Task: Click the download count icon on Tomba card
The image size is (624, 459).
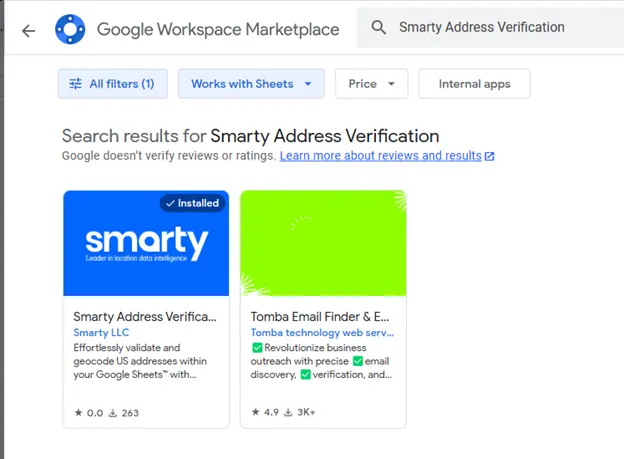Action: 288,411
